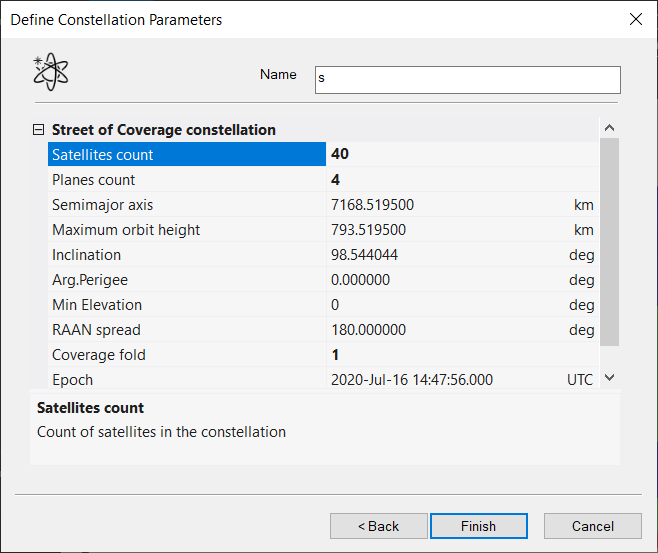Viewport: 658px width, 553px height.
Task: Close the Define Constellation Parameters window
Action: pyautogui.click(x=634, y=19)
